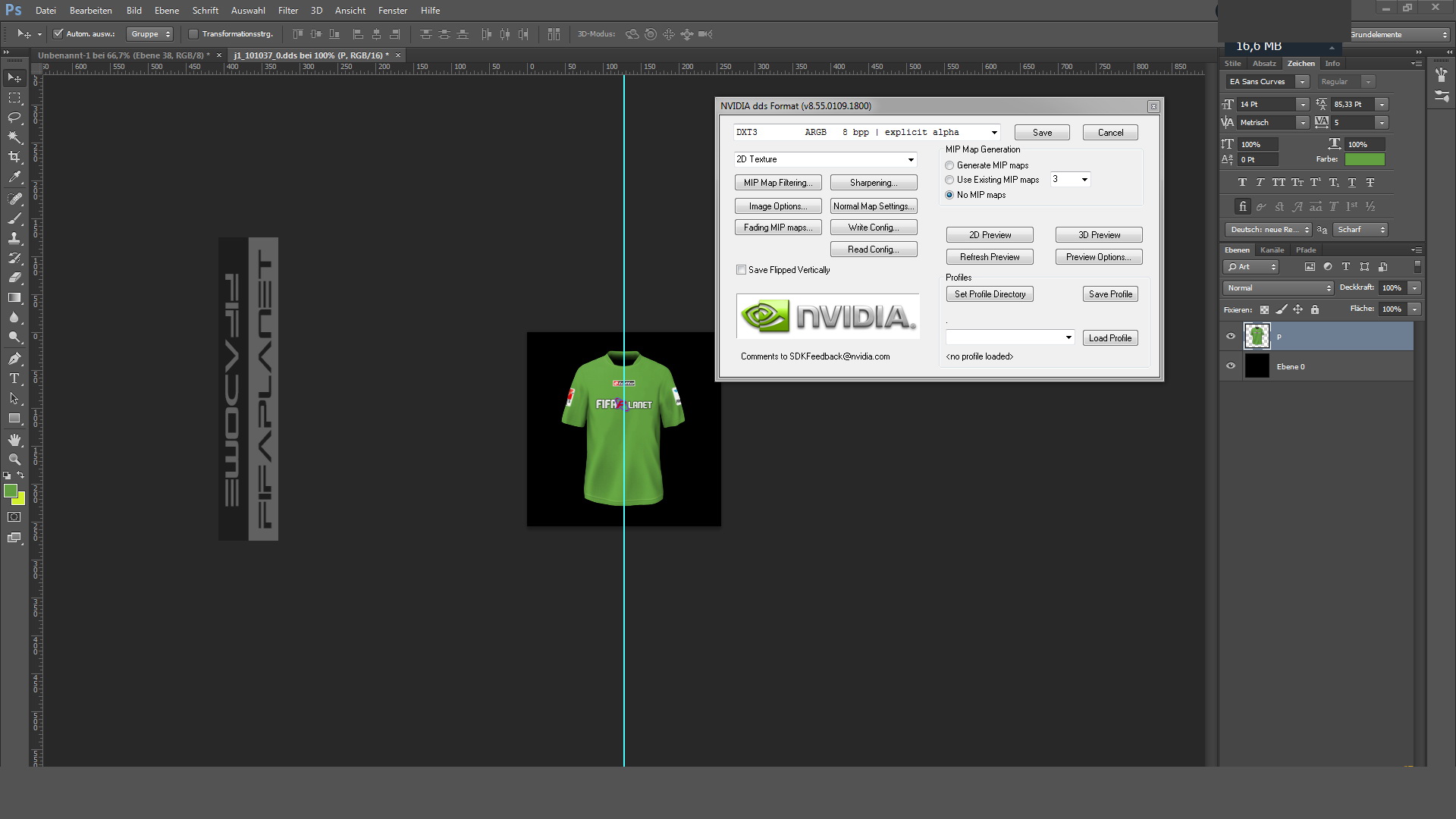
Task: Select the Brush tool
Action: point(14,218)
